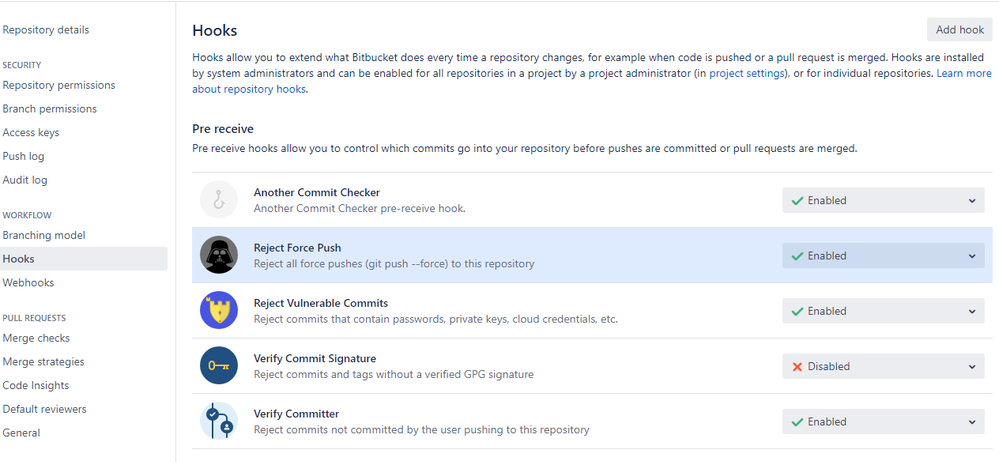Go to Branch permissions settings
This screenshot has width=999, height=462.
(x=50, y=108)
